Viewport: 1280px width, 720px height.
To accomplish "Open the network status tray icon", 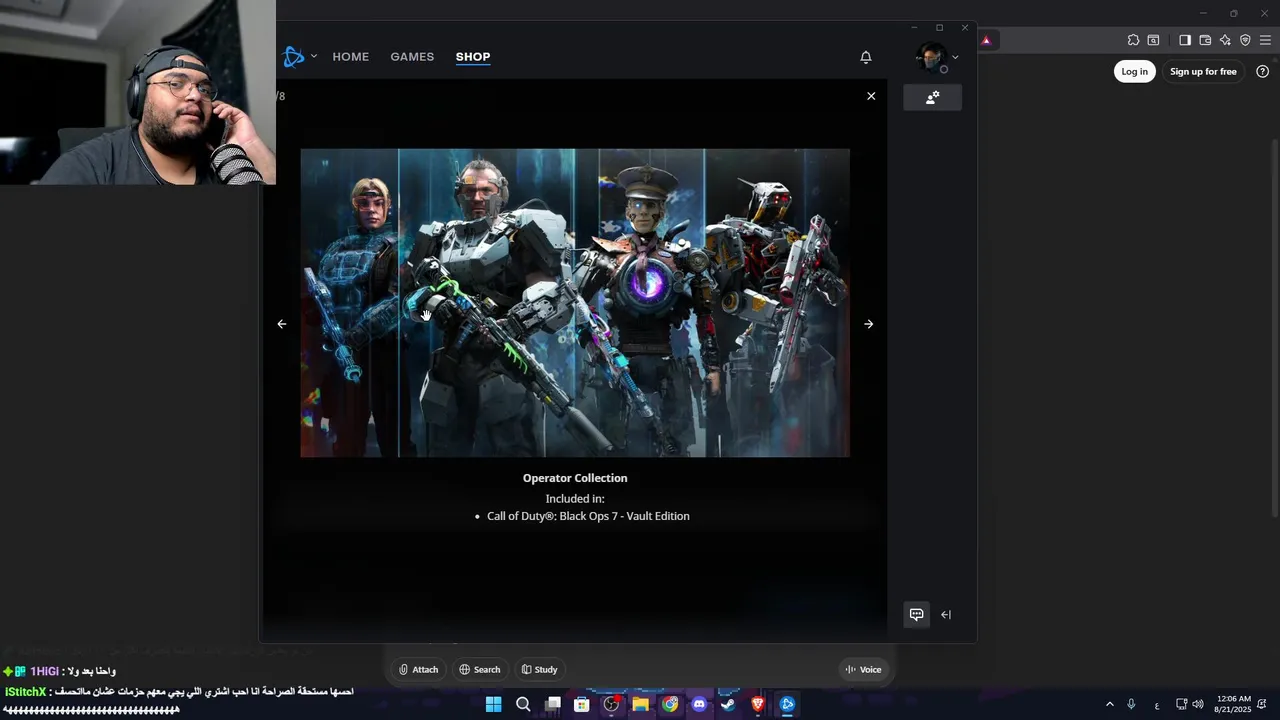I will [1181, 704].
